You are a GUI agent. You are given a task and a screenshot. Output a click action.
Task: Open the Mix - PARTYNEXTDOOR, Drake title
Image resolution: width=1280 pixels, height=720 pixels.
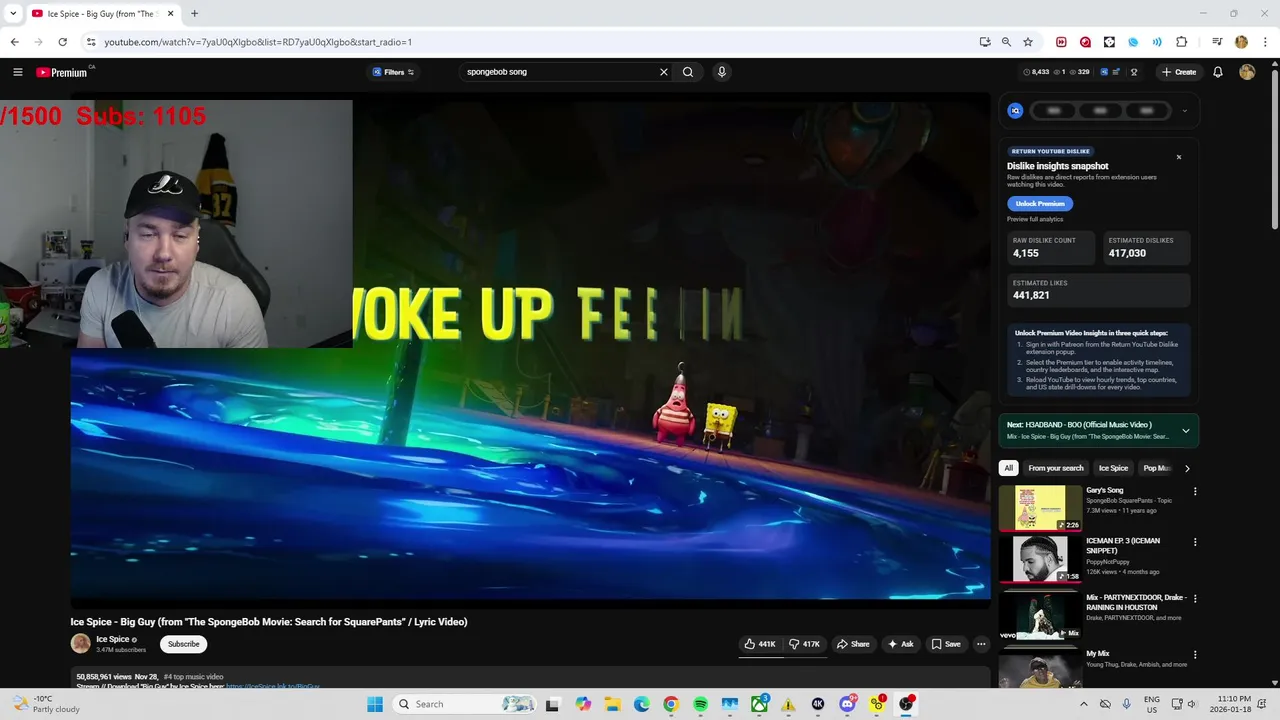[1136, 602]
